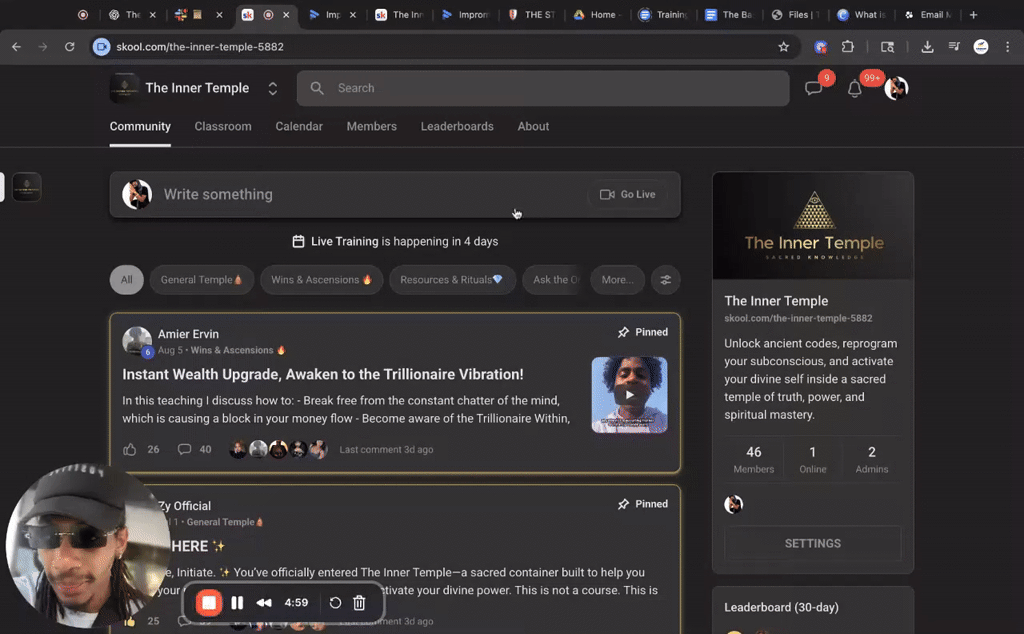Viewport: 1024px width, 634px height.
Task: Click the browser address bar URL
Action: coord(200,47)
